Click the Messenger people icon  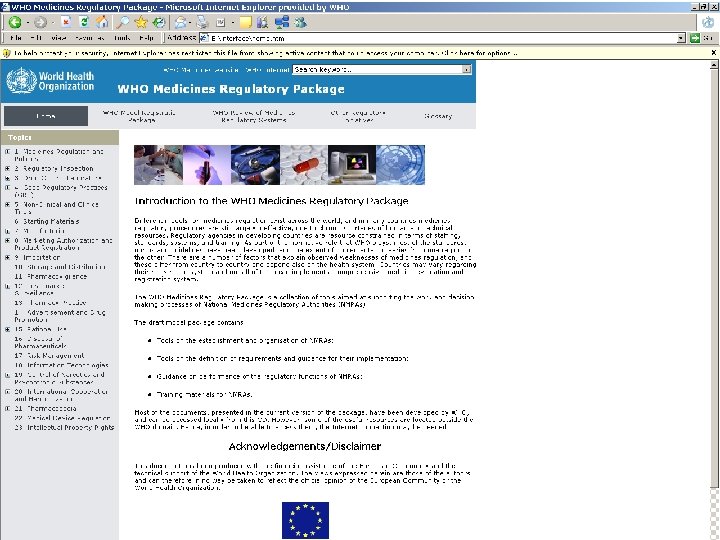301,22
